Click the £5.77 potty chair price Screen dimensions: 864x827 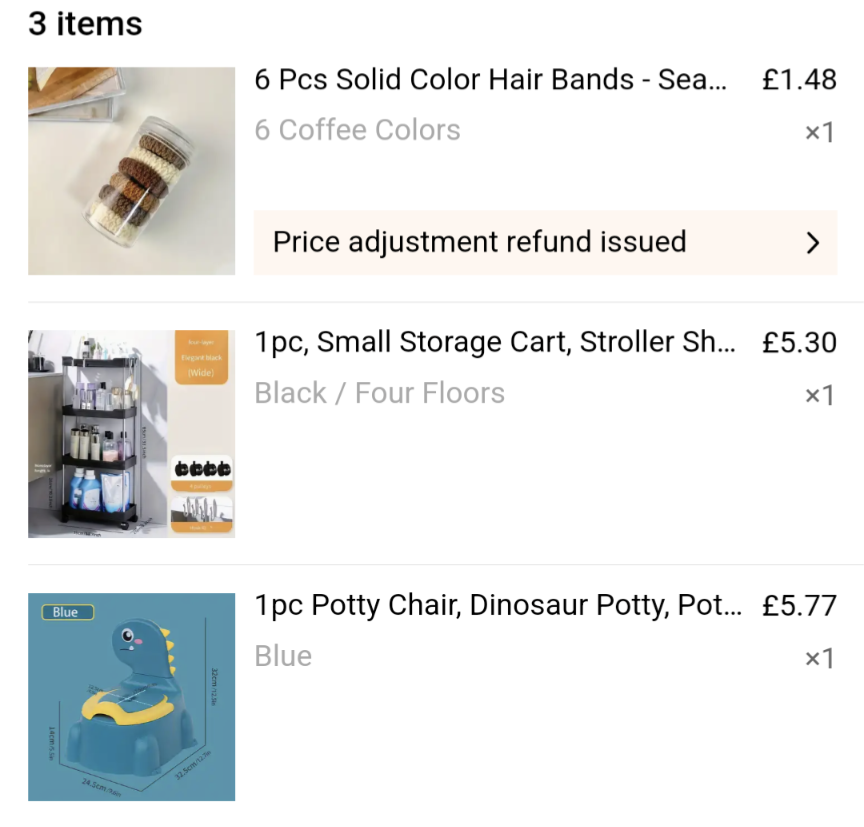point(798,605)
